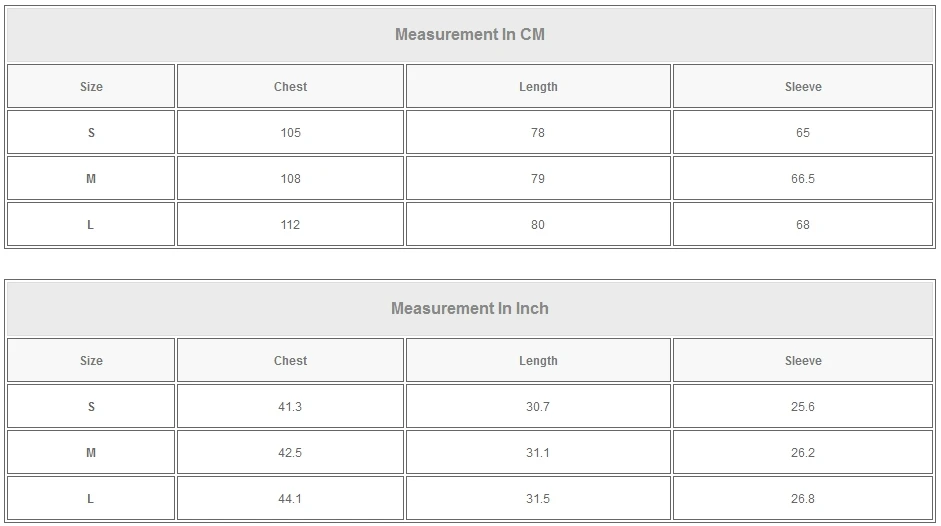
Task: Click the Length header in the CM table
Action: point(538,87)
